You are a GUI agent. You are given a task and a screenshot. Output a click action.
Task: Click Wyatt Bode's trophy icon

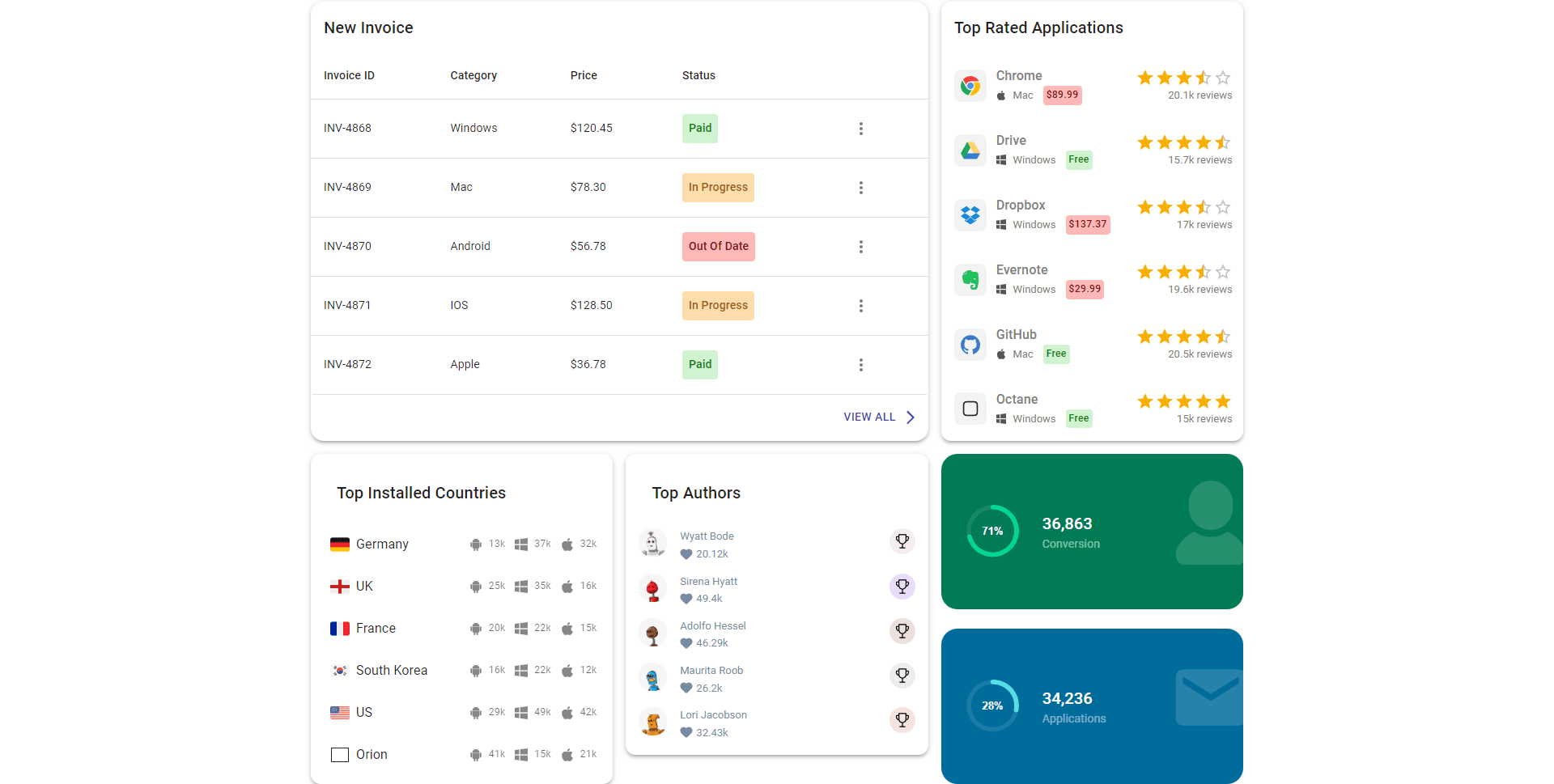click(902, 541)
